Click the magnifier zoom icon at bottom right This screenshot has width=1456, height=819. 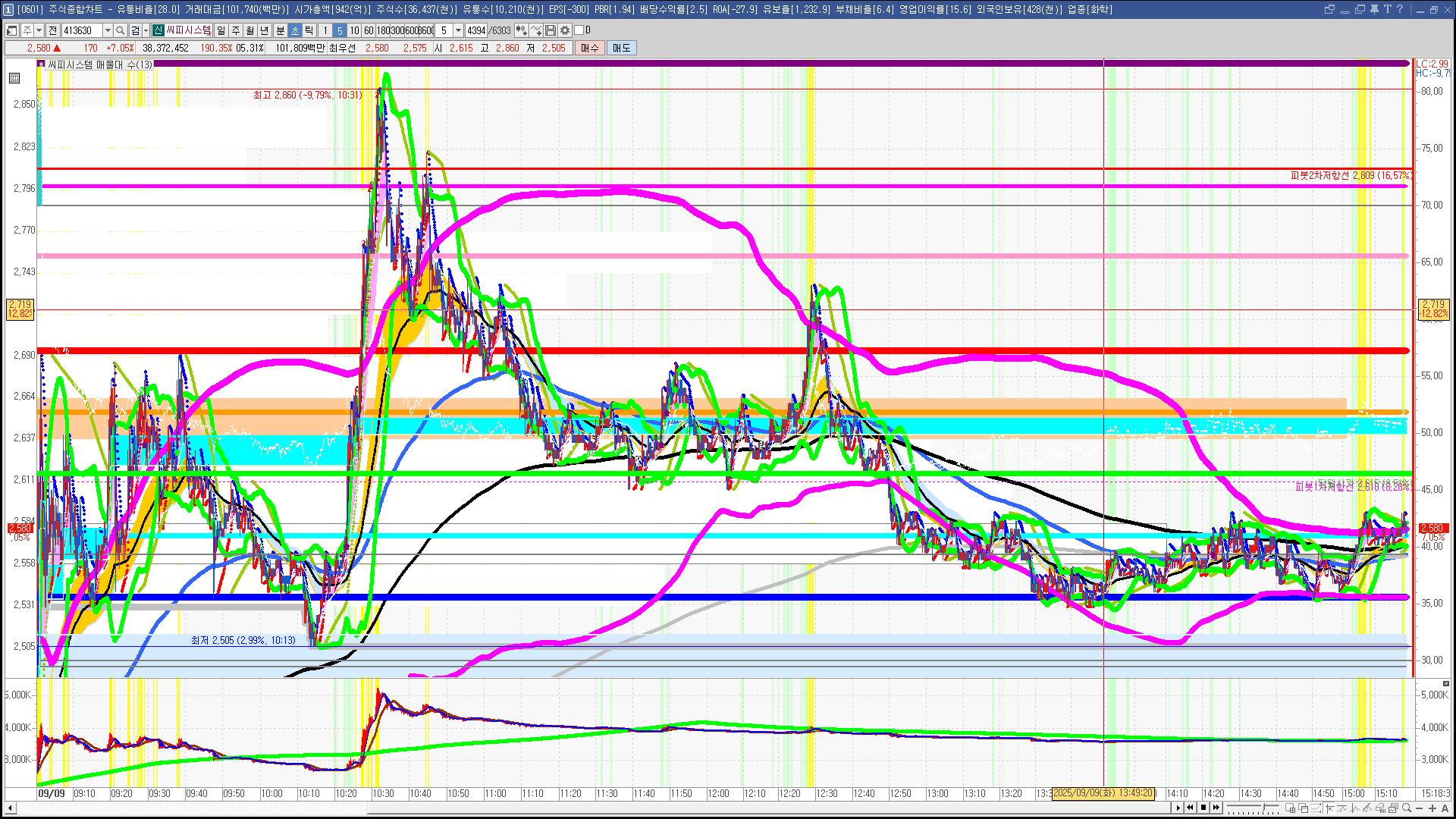1407,808
